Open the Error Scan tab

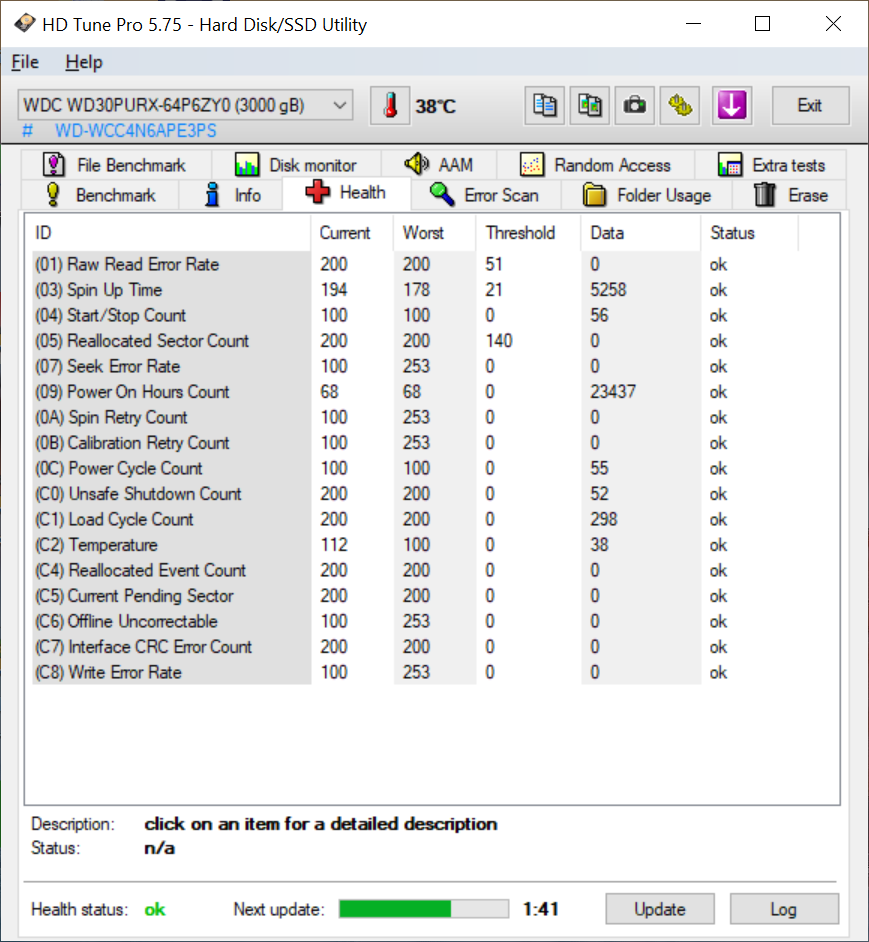(486, 195)
